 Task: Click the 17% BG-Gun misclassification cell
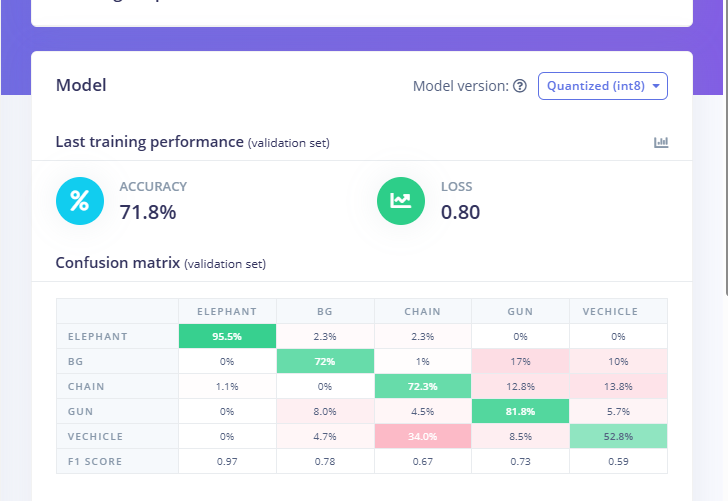[x=520, y=361]
